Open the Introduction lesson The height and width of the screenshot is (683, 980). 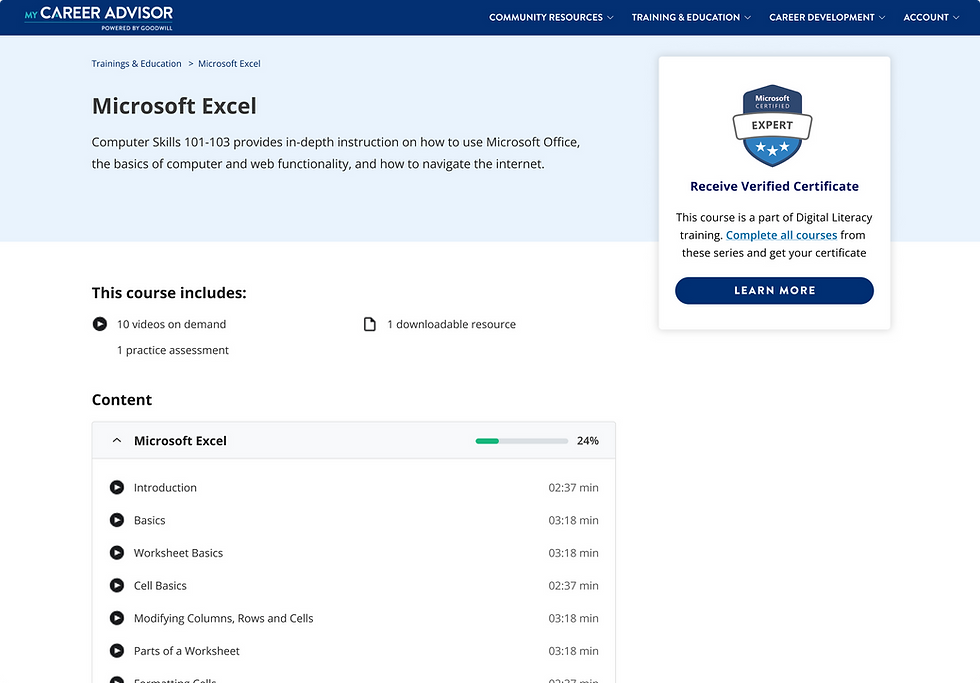coord(165,487)
